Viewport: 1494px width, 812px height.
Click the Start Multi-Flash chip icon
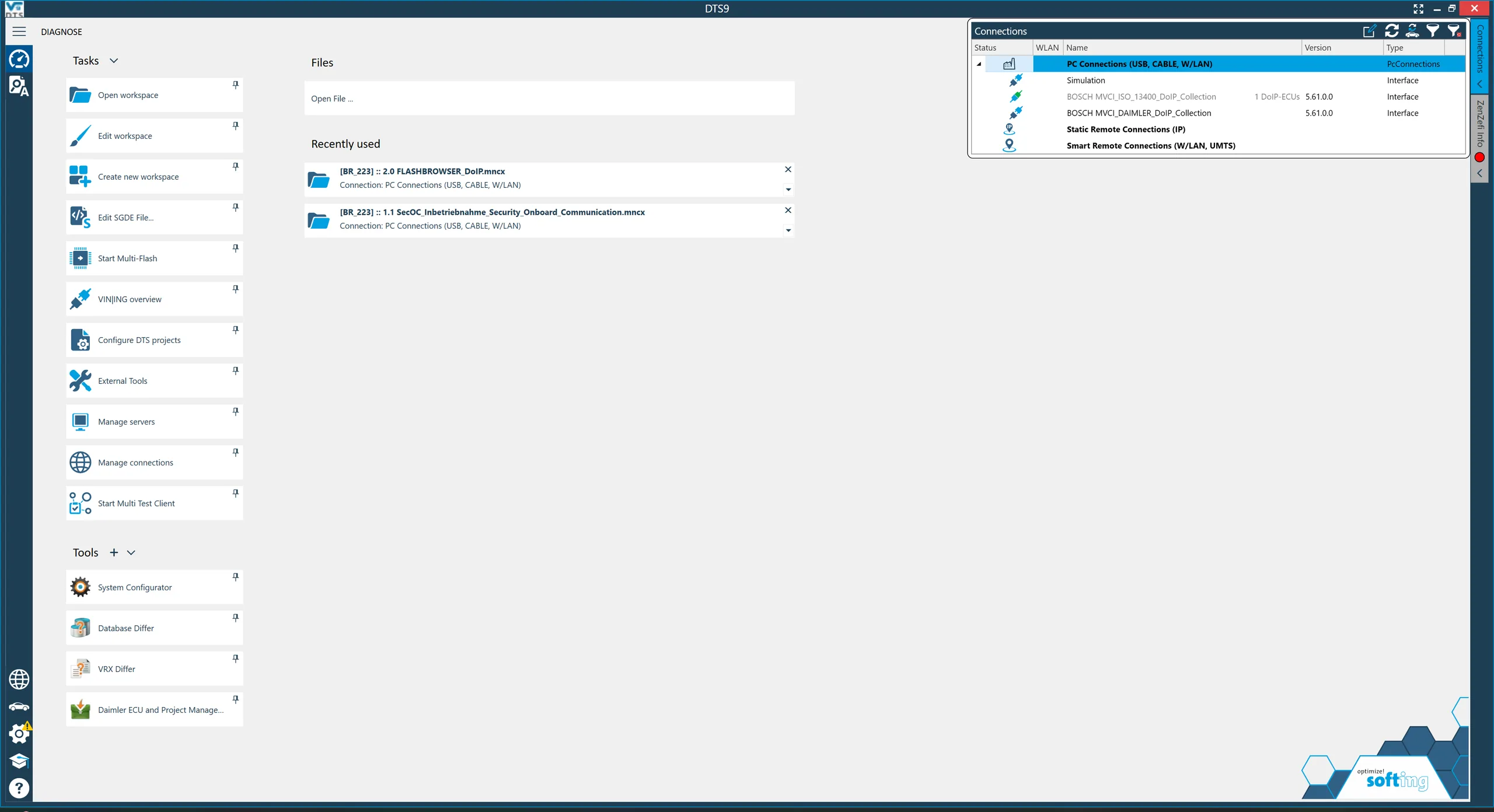[x=80, y=258]
